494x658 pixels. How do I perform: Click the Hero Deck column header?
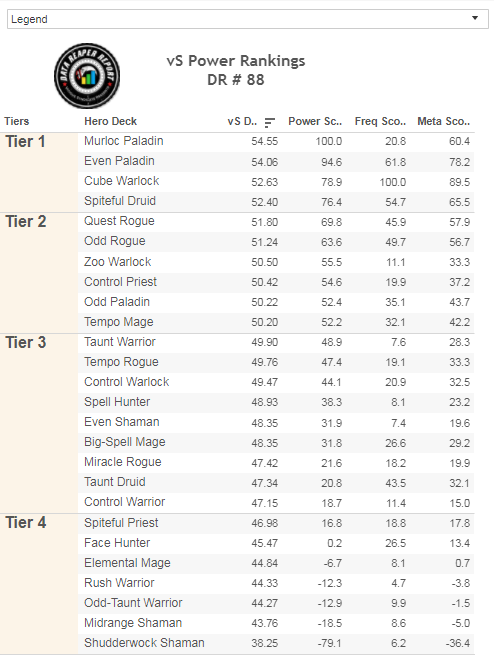click(110, 121)
